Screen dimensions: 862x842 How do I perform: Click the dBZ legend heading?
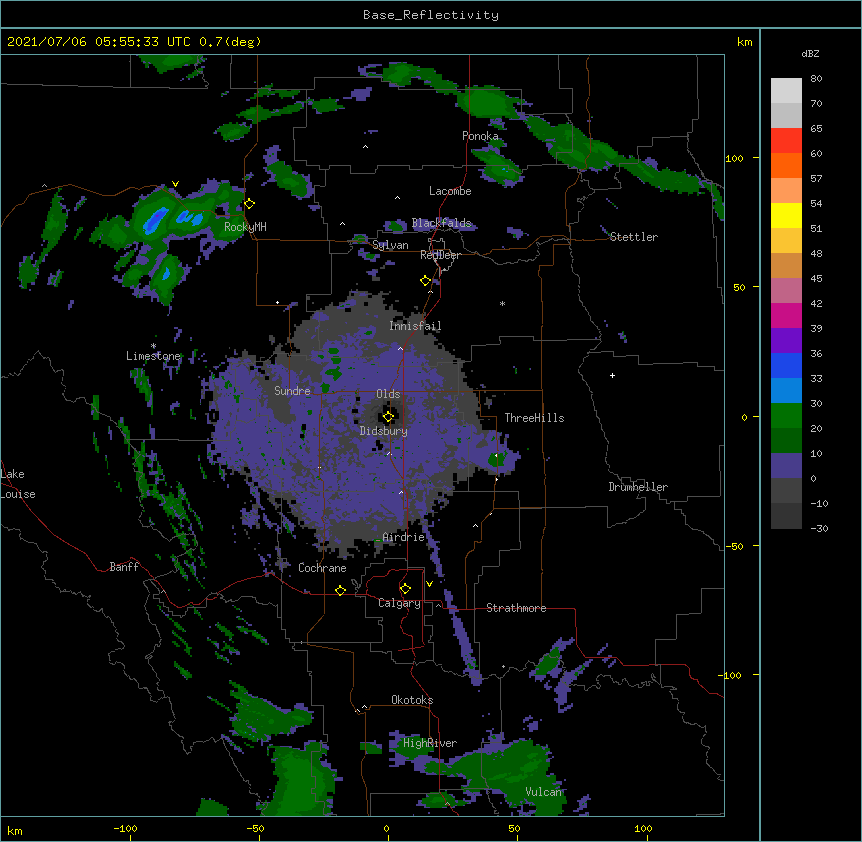(810, 53)
